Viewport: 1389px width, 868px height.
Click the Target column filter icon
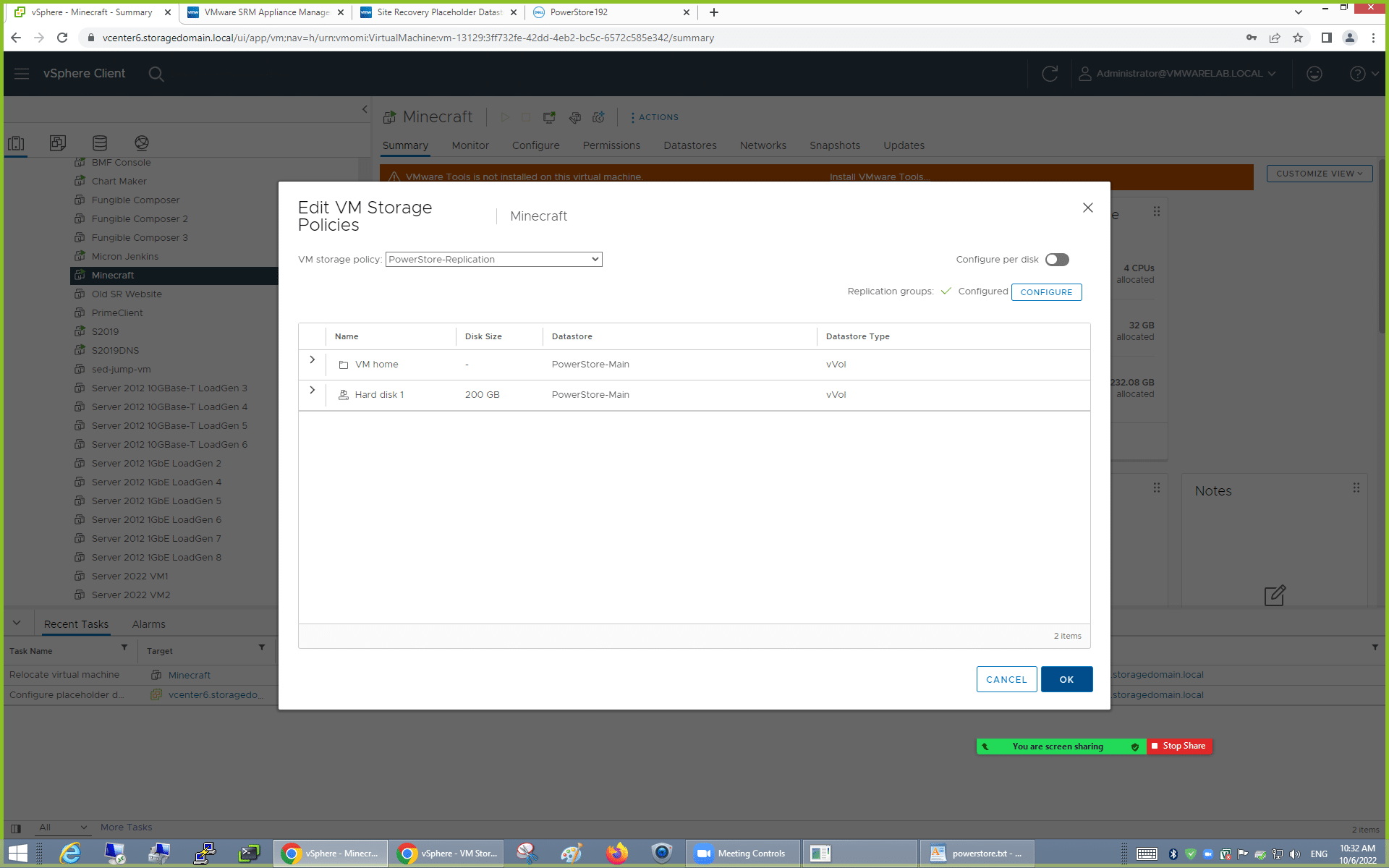(x=262, y=647)
